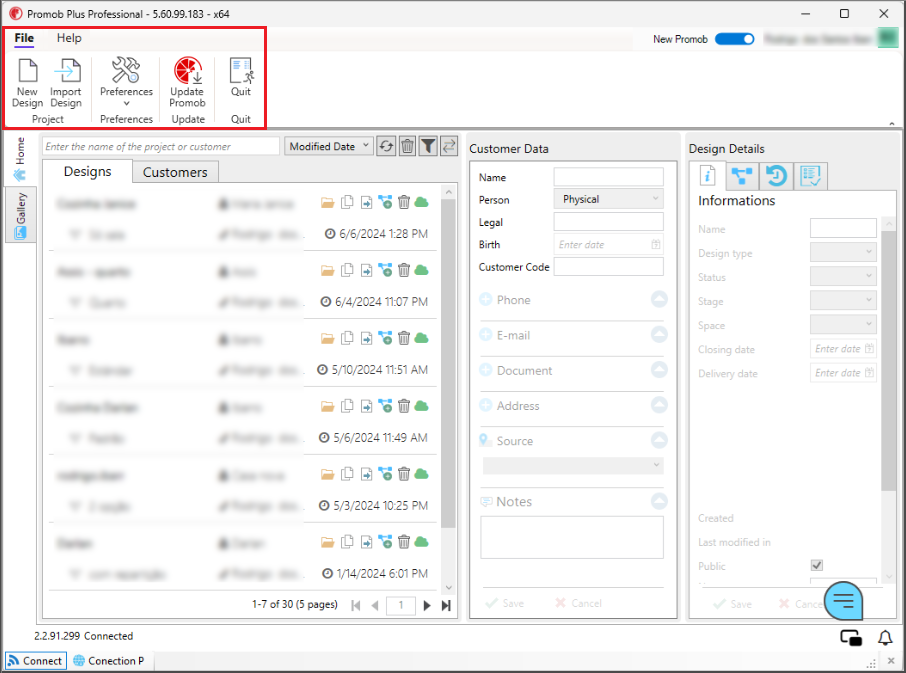Collapse the Document section arrow
The width and height of the screenshot is (906, 673).
pos(659,370)
